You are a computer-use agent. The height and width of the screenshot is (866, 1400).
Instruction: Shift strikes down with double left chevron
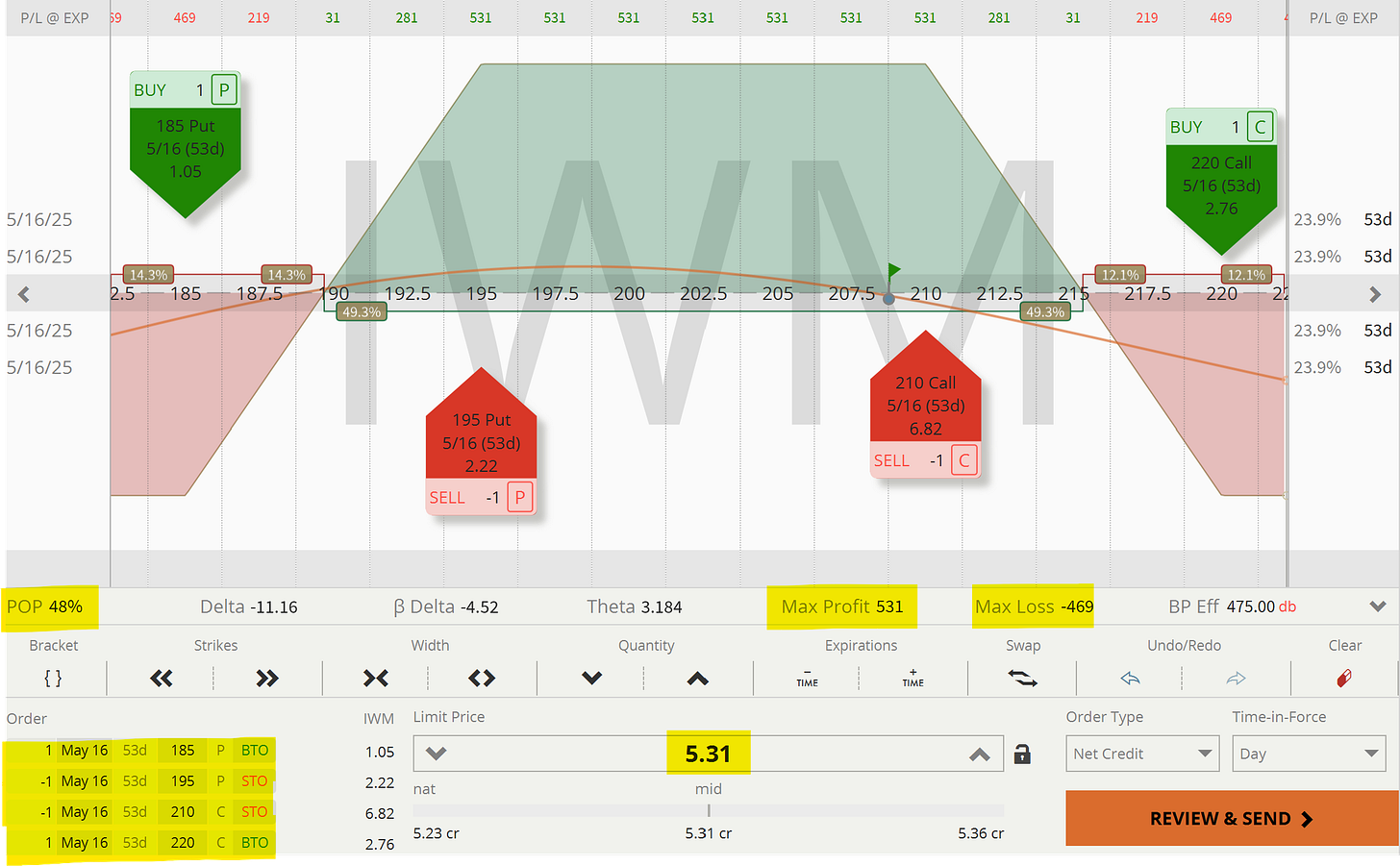162,679
